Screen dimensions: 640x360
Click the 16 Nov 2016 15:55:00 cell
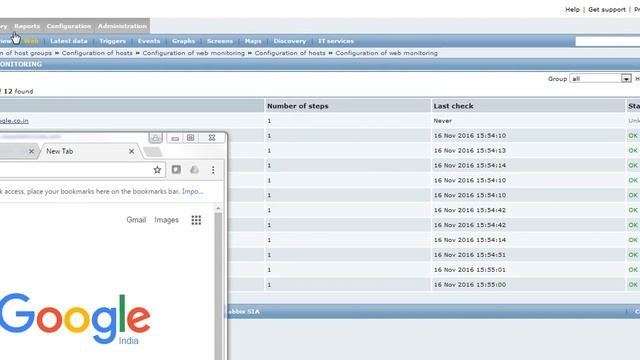pos(469,285)
